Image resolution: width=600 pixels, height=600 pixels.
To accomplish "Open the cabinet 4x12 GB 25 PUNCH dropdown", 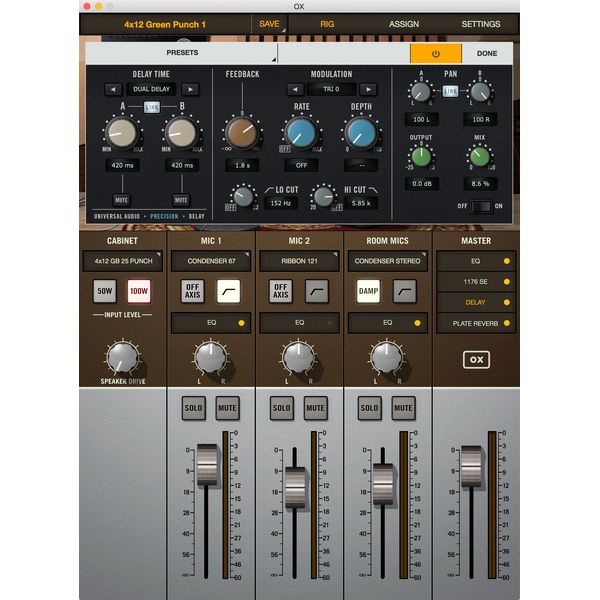I will (x=123, y=261).
